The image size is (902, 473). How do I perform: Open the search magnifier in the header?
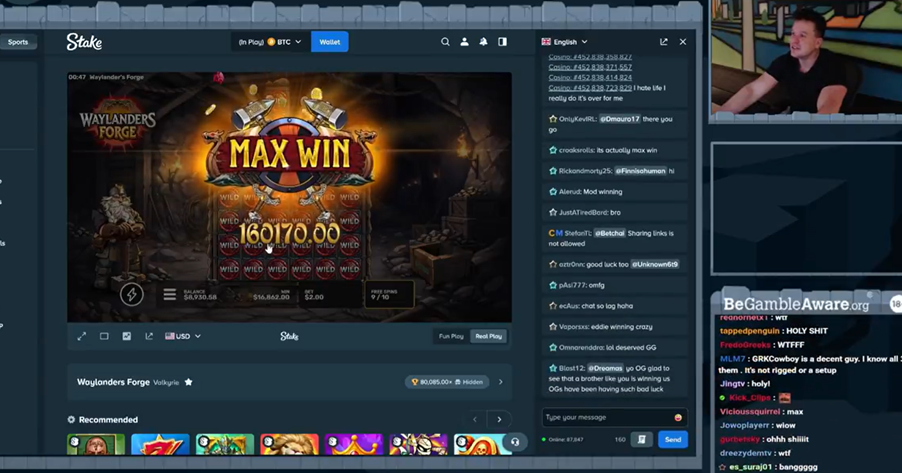(445, 42)
